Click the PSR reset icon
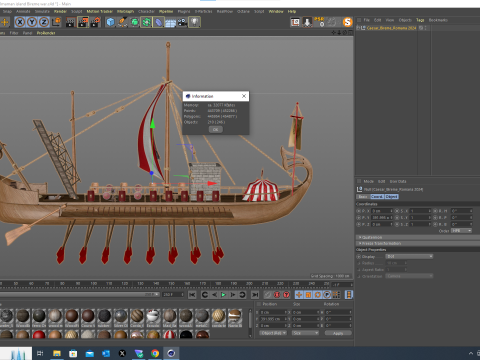The image size is (480, 360). 320,22
